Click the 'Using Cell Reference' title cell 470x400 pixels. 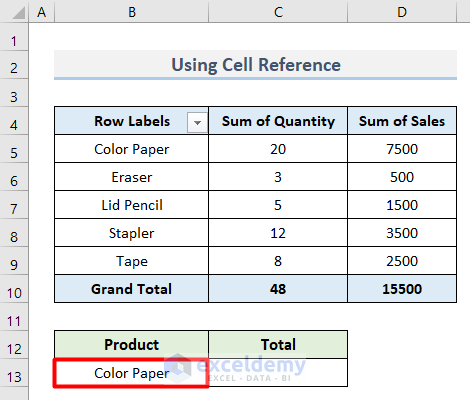tap(255, 65)
